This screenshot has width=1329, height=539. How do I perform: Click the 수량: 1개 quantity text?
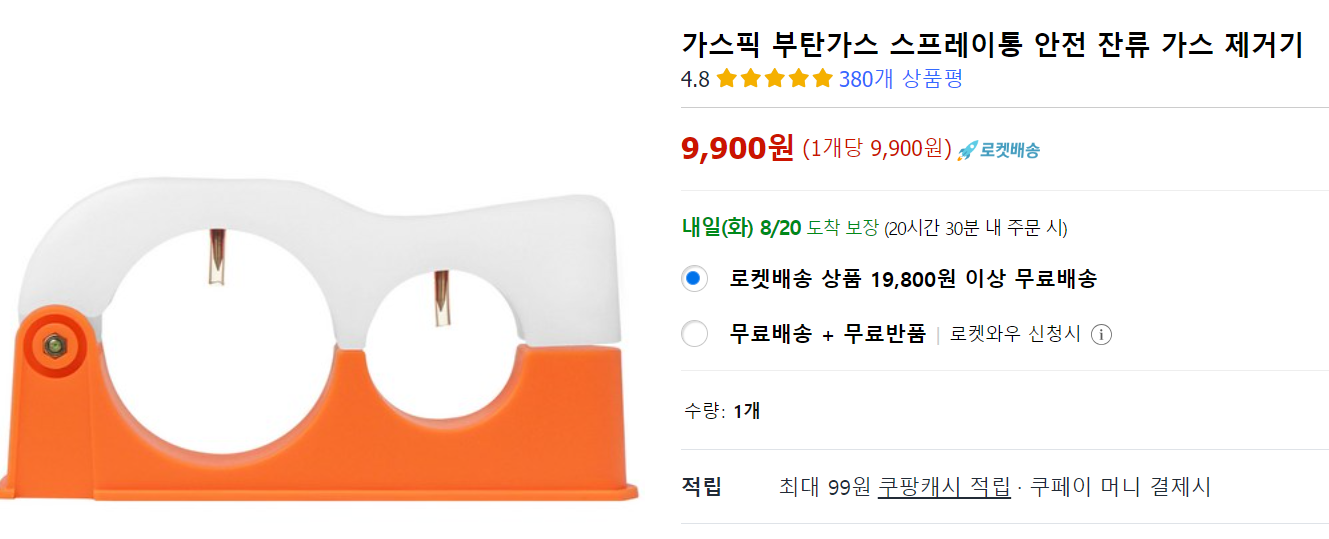[722, 410]
